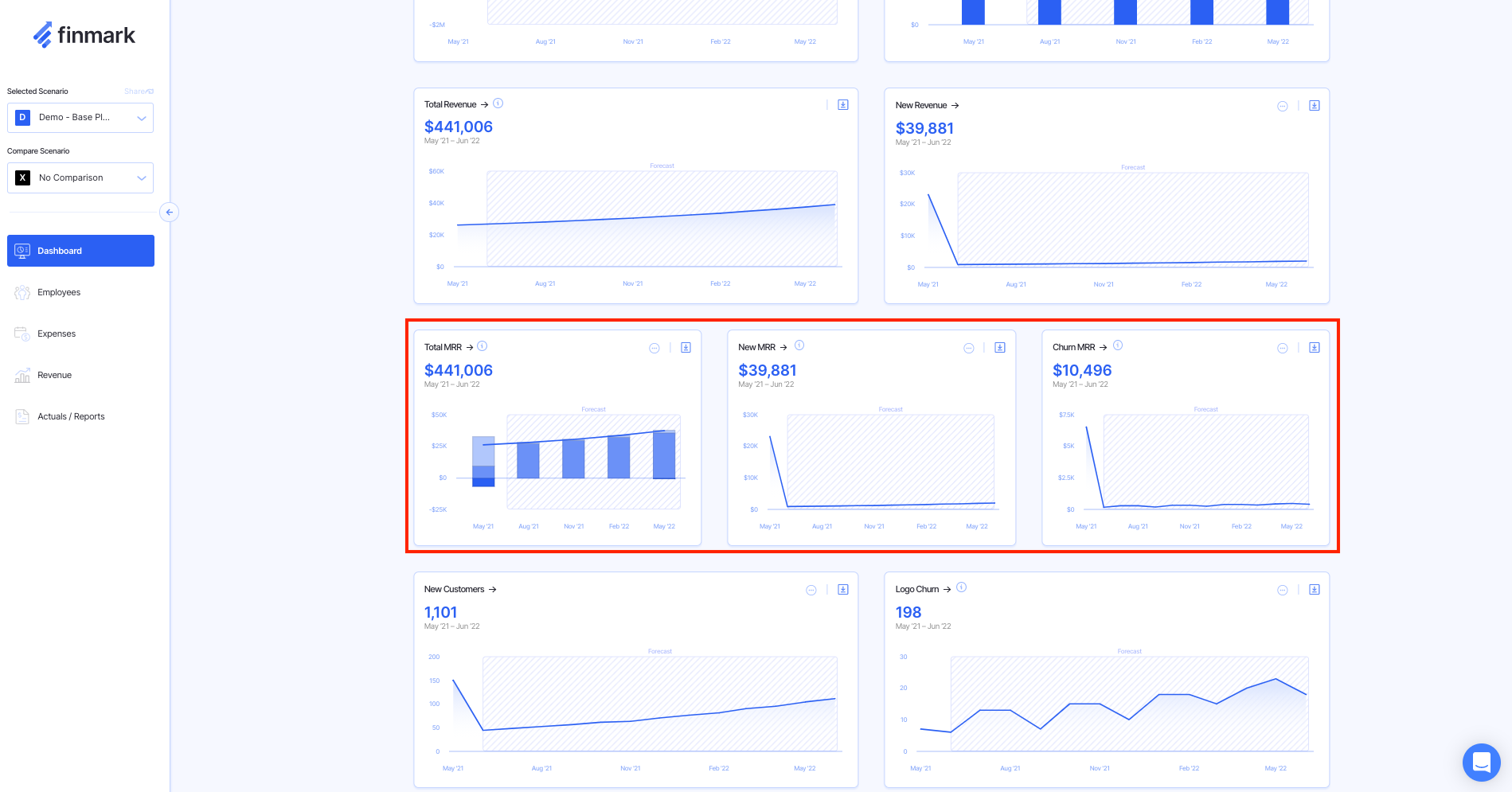Open options menu on Logo Churn card
Image resolution: width=1512 pixels, height=792 pixels.
tap(1282, 590)
